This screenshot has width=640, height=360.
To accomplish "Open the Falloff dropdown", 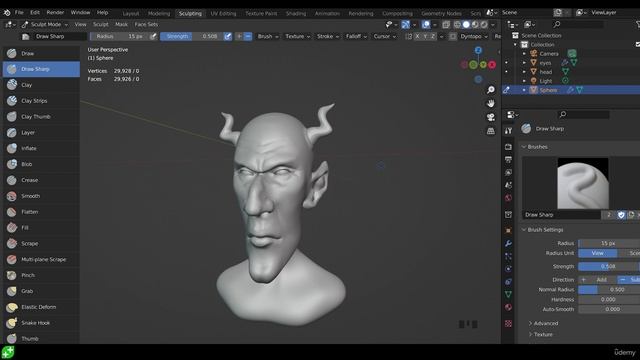I will click(356, 36).
